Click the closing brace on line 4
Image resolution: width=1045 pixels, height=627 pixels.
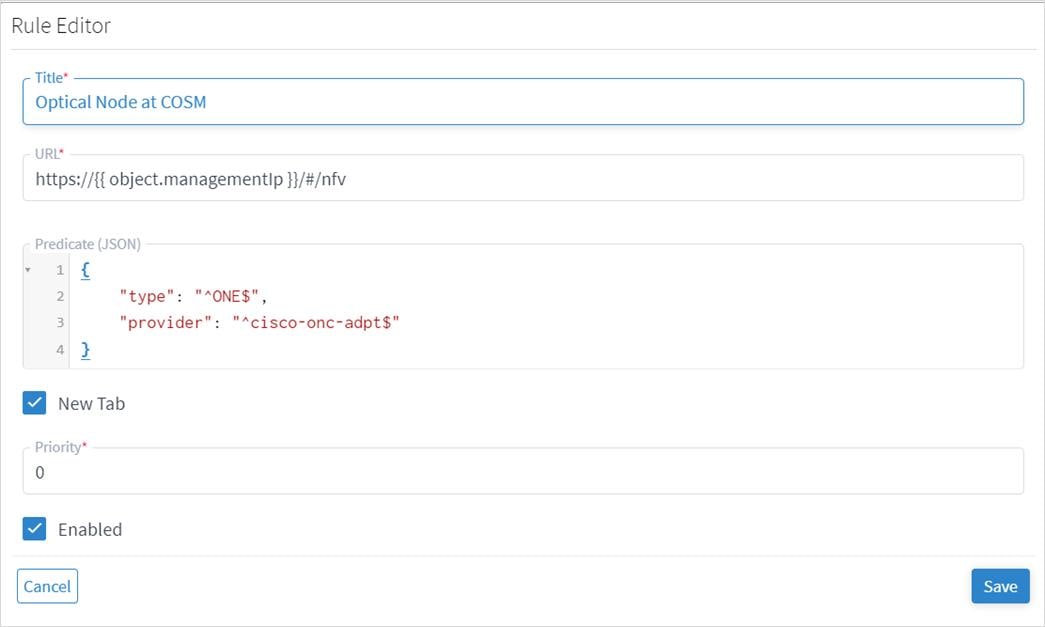[85, 349]
